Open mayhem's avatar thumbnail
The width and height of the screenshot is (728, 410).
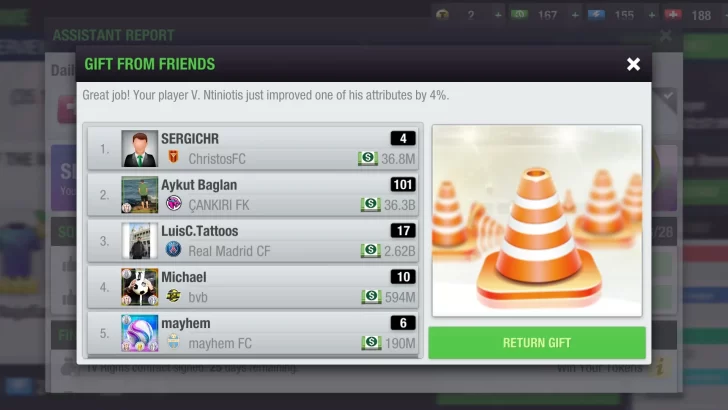pyautogui.click(x=139, y=333)
